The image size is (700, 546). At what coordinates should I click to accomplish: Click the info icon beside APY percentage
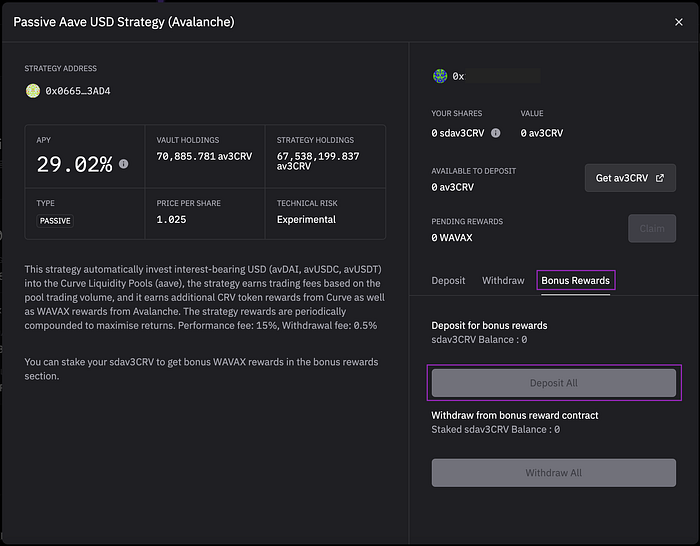click(124, 164)
